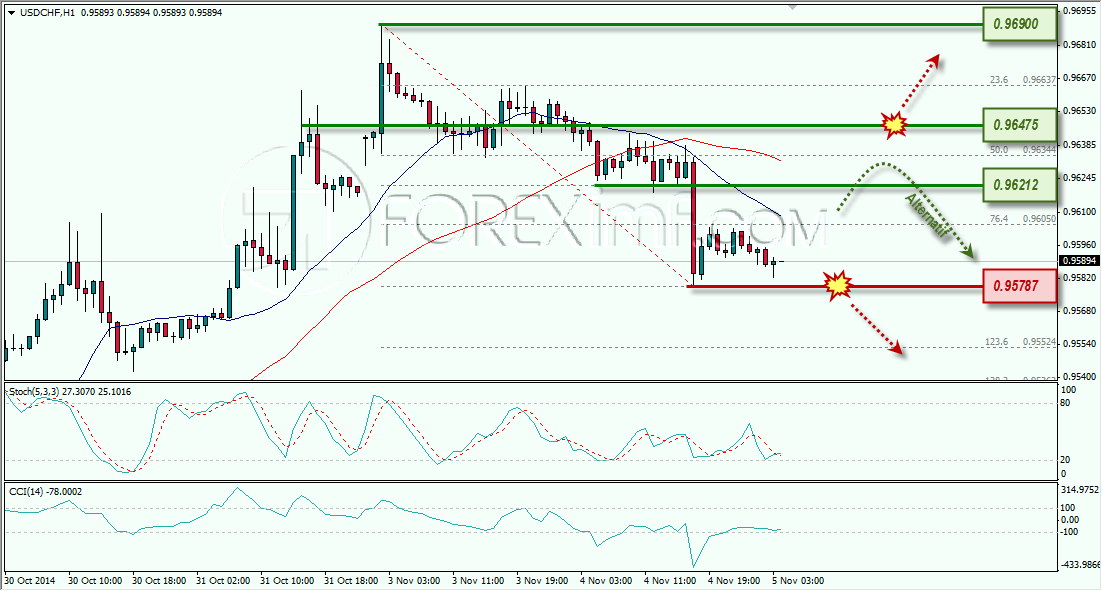The image size is (1102, 591).
Task: Select the current price tag 0.95894
Action: pos(1078,261)
